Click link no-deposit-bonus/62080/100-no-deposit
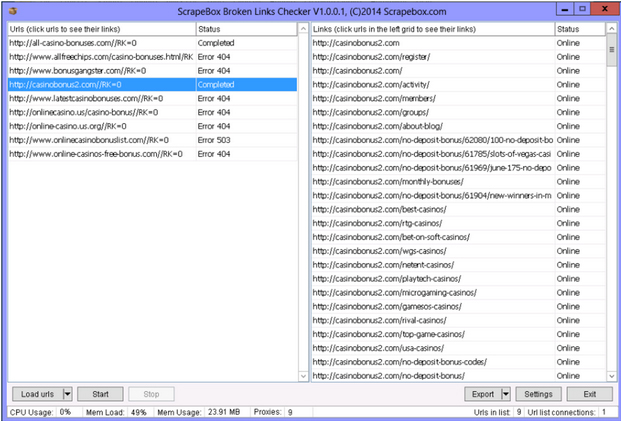The image size is (621, 421). [x=433, y=140]
